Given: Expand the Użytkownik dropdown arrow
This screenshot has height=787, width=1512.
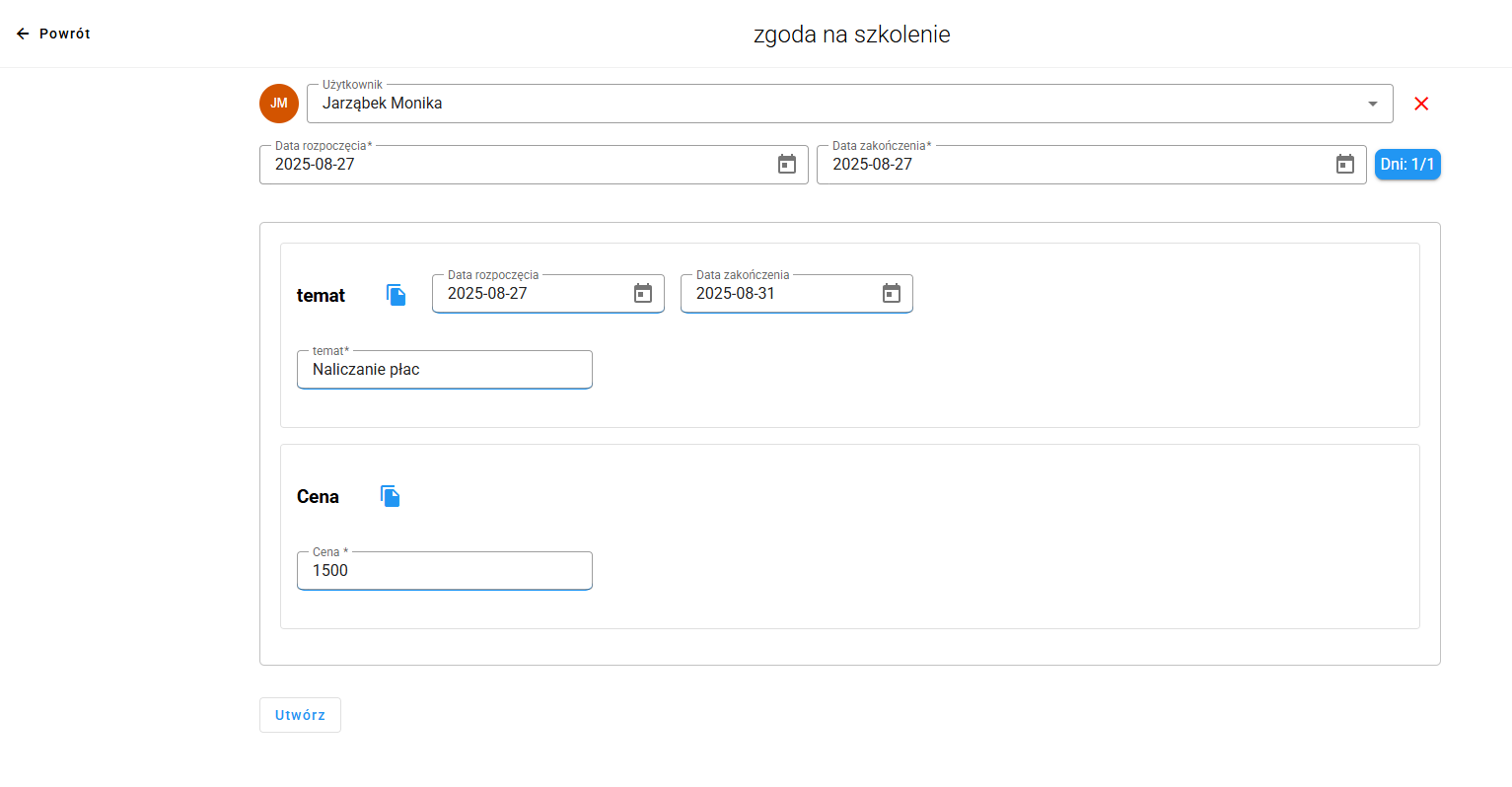Looking at the screenshot, I should 1372,105.
